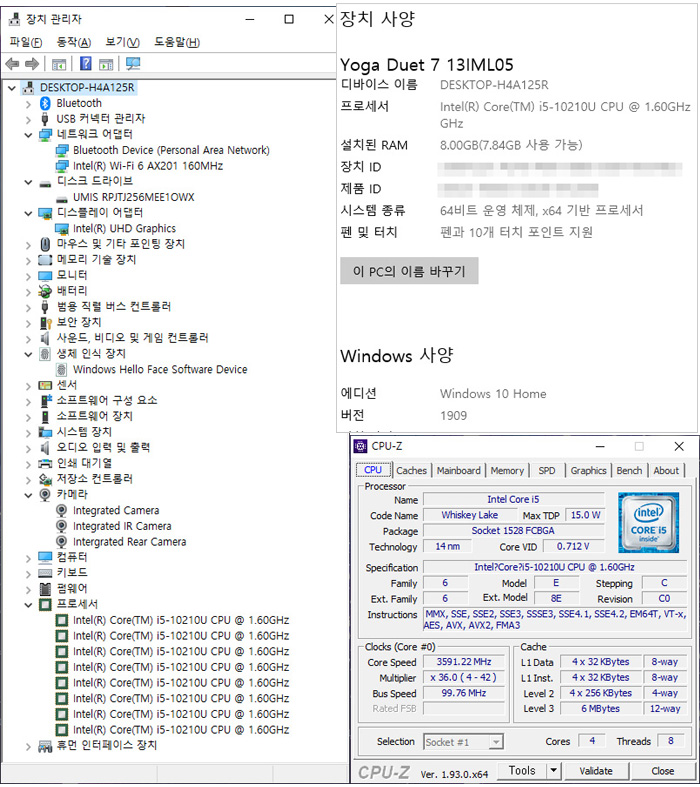Open the Tools dropdown arrow in CPU-Z
This screenshot has height=787, width=700.
coord(553,770)
